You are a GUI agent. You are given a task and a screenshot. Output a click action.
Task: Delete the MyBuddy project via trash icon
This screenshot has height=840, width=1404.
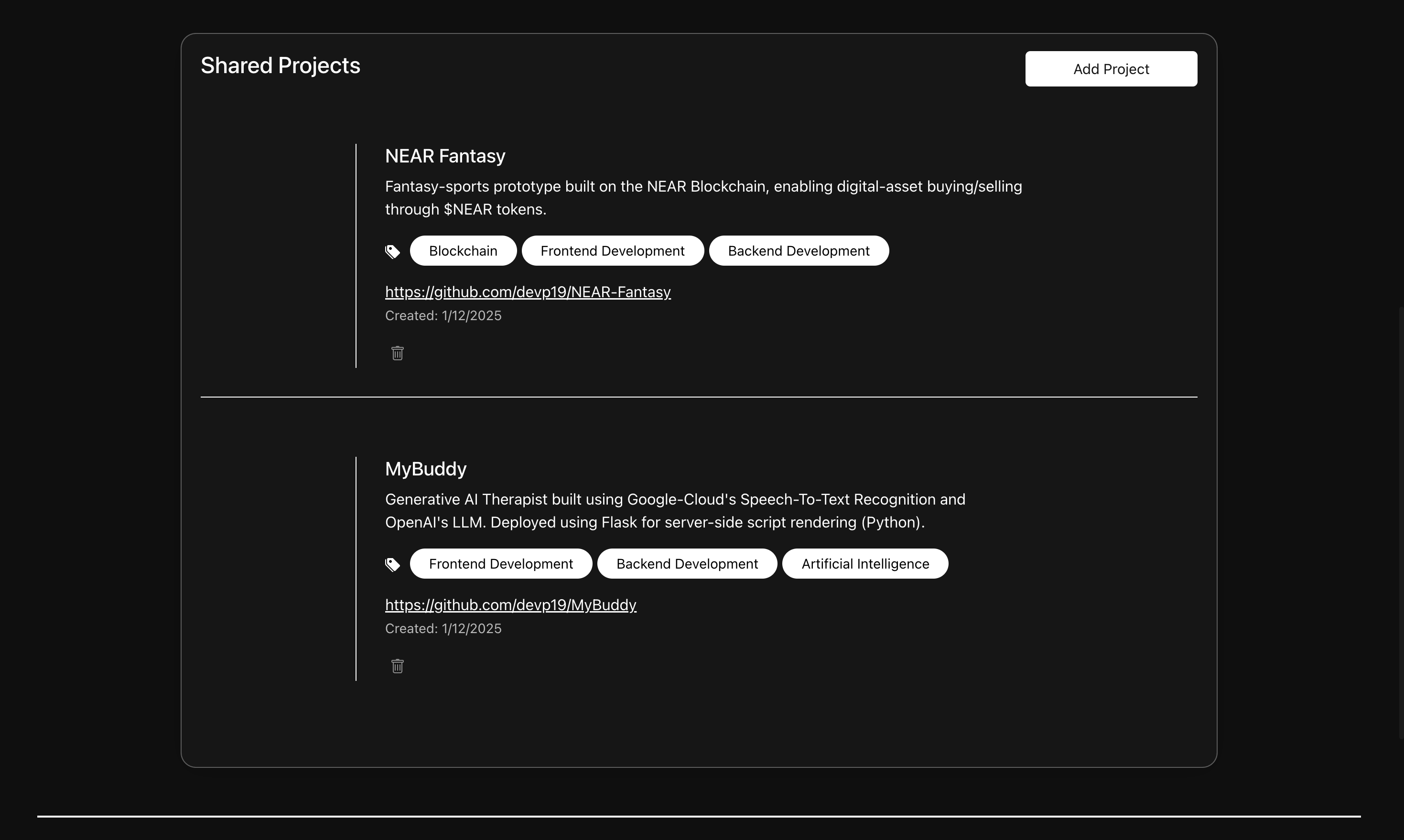[398, 666]
